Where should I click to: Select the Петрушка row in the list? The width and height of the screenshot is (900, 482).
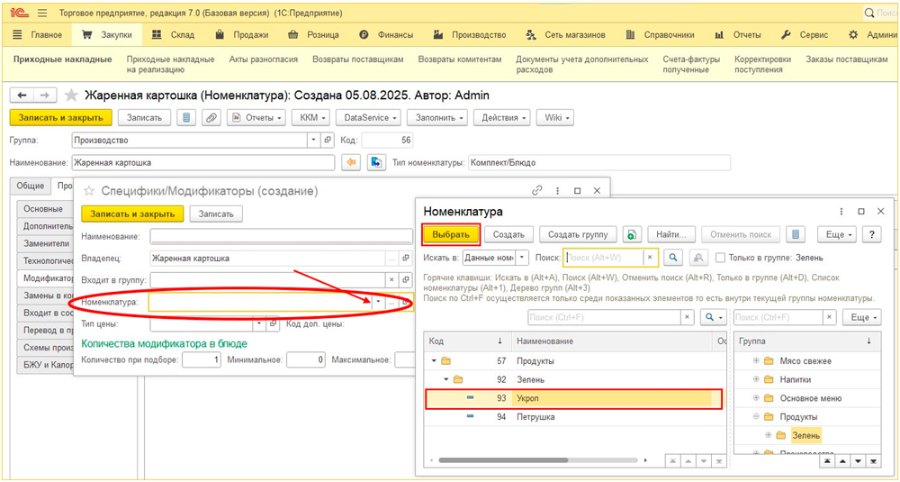pos(574,417)
